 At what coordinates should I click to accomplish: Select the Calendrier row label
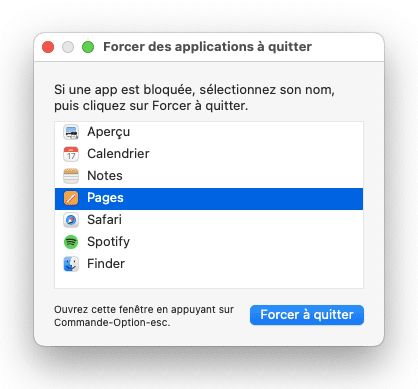tap(118, 154)
